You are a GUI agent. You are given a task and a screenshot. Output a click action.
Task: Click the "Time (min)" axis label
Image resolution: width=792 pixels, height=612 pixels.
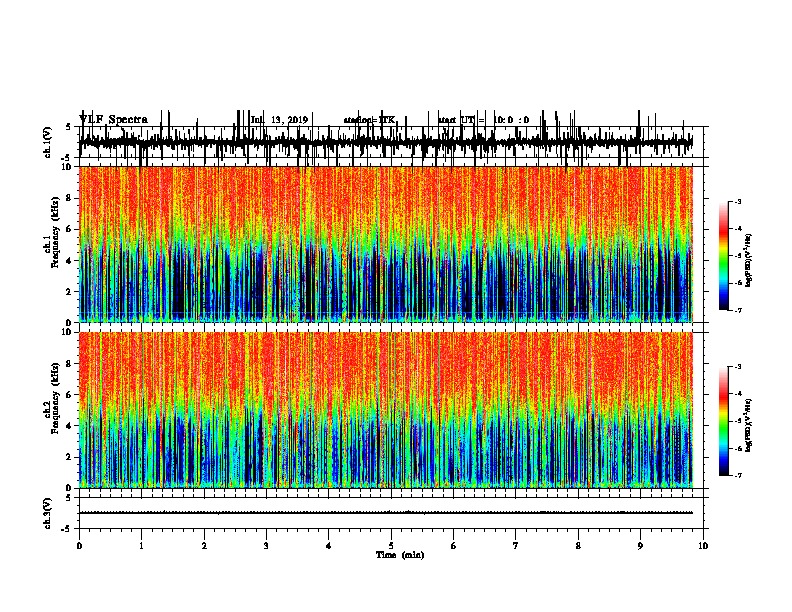coord(400,555)
